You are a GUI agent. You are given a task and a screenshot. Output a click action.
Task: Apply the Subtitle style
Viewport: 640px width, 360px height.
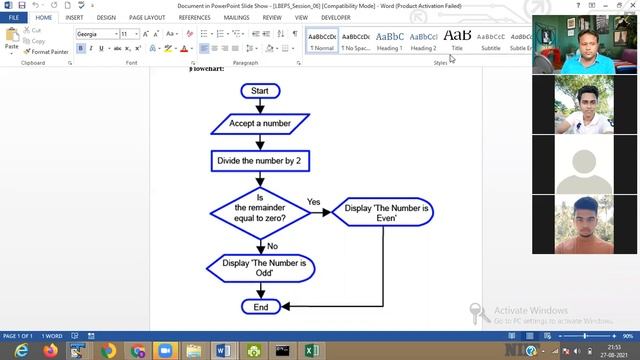pos(491,41)
